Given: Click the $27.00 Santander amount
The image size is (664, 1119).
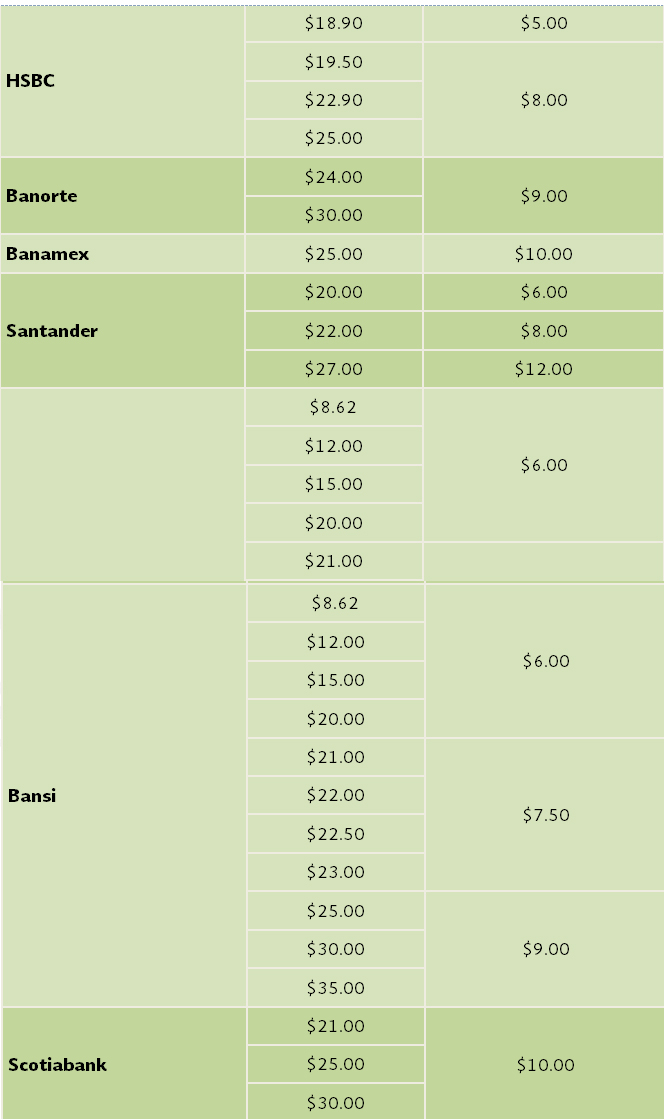Looking at the screenshot, I should 334,369.
